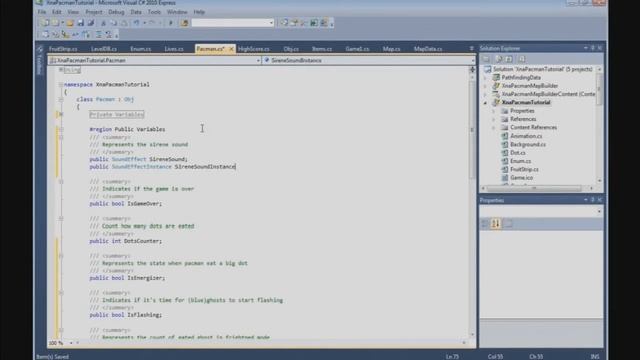640x360 pixels.
Task: Expand the collapsed using block
Action: [61, 70]
